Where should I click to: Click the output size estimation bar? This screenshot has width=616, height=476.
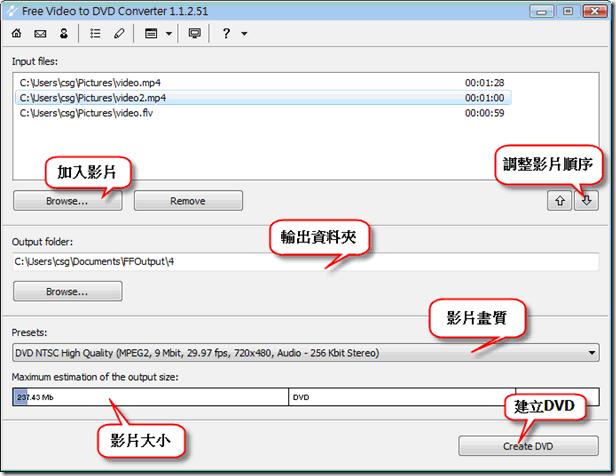click(306, 397)
